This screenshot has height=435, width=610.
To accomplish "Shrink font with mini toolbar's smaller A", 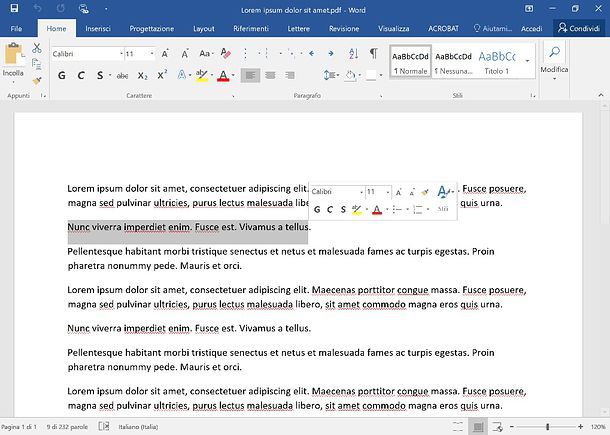I will 412,192.
